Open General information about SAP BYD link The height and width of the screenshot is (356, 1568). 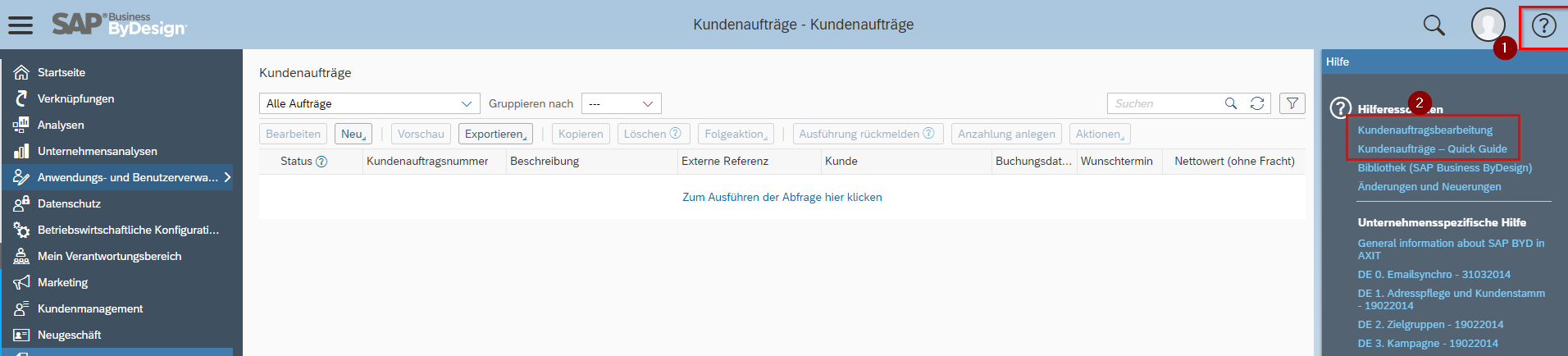click(x=1451, y=249)
